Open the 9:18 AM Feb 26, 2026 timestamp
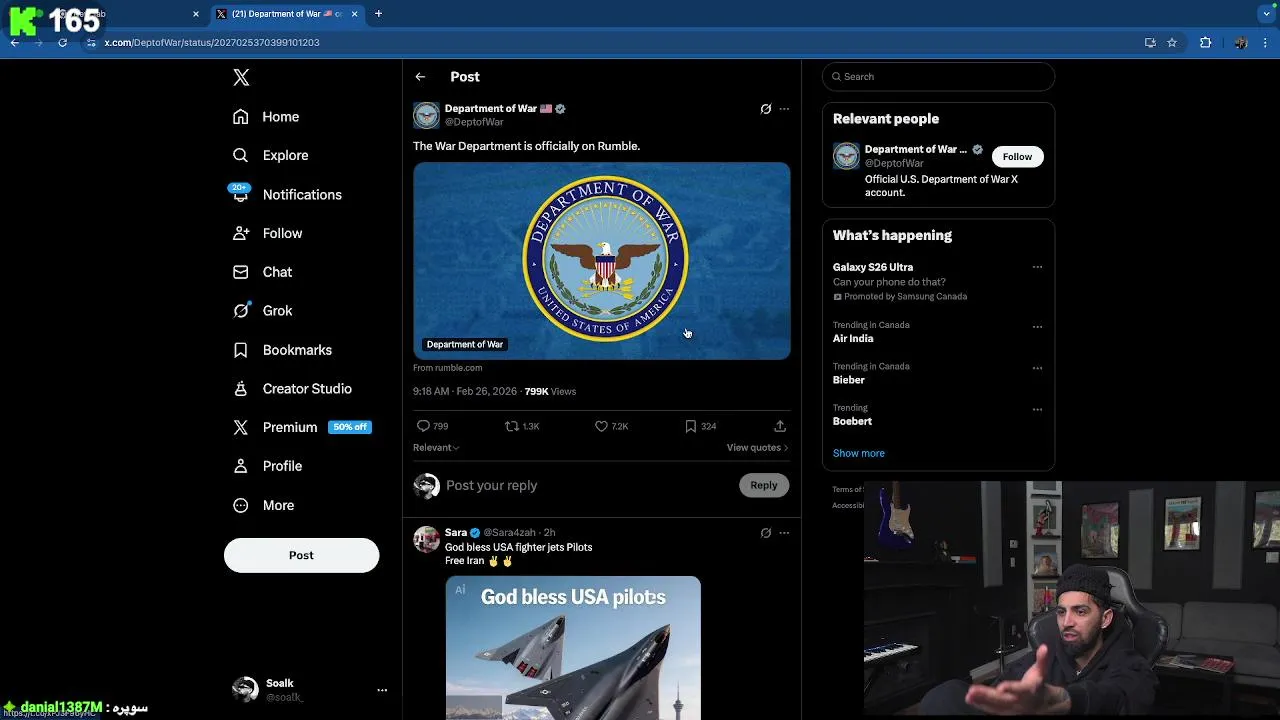This screenshot has width=1280, height=720. pyautogui.click(x=465, y=392)
